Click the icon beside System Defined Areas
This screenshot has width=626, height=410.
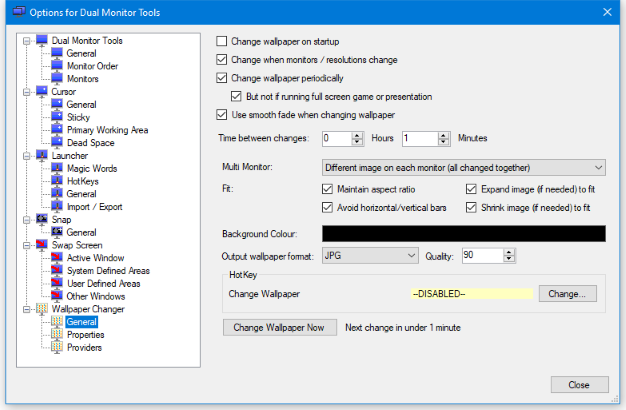[57, 270]
